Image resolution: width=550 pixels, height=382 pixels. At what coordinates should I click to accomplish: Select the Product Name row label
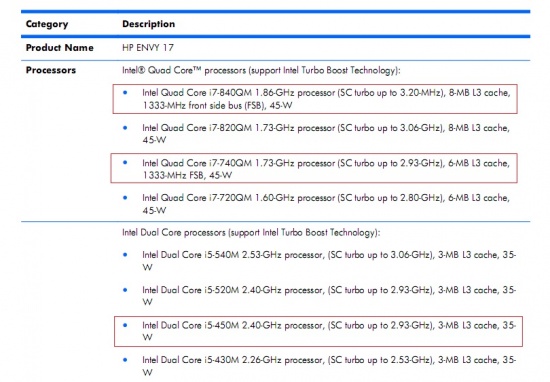coord(60,48)
